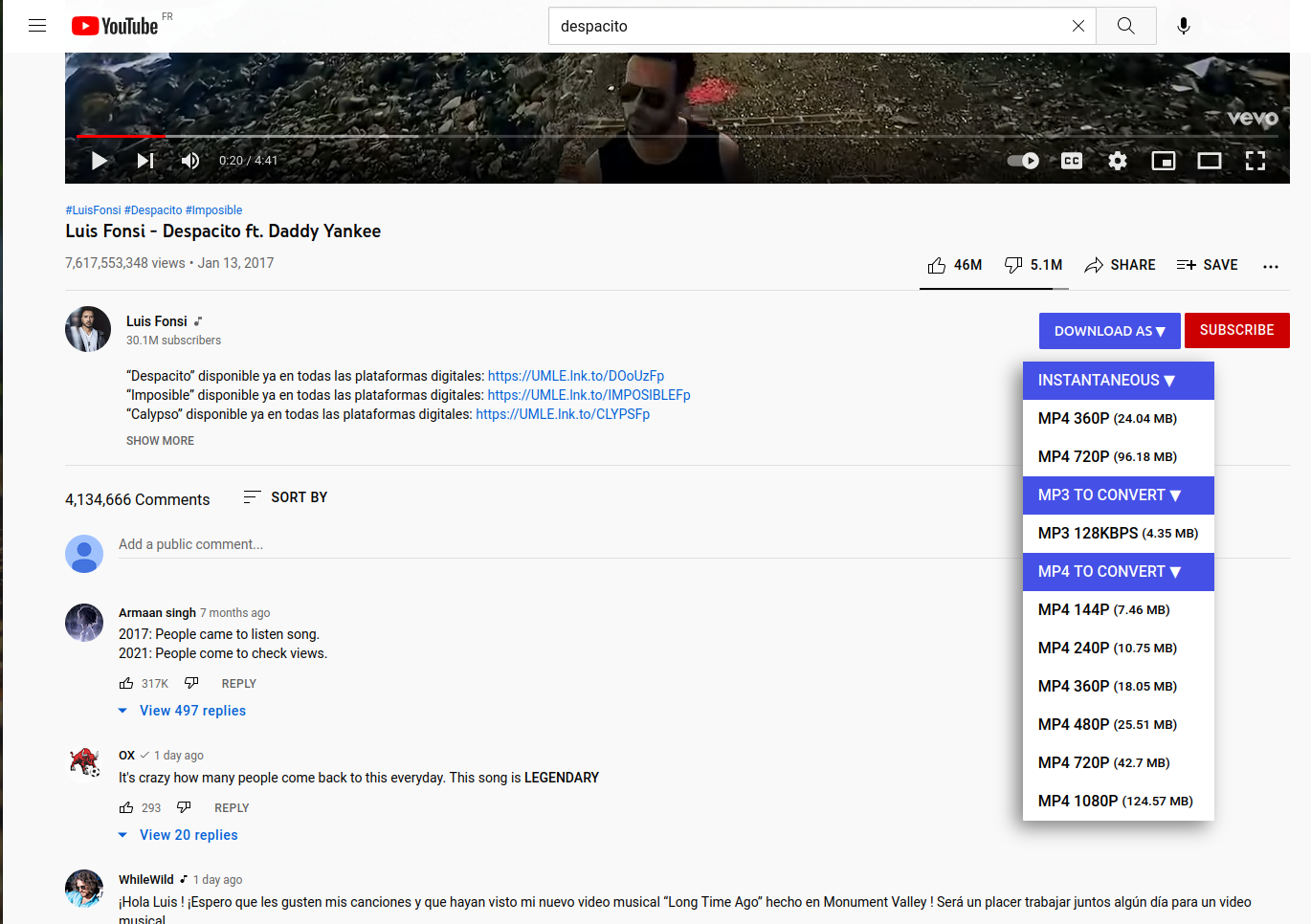Image resolution: width=1311 pixels, height=924 pixels.
Task: Collapse the MP3 TO CONVERT section
Action: click(x=1119, y=495)
